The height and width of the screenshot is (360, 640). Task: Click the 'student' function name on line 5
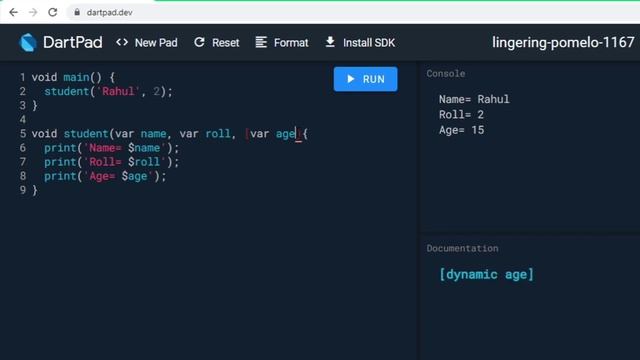pyautogui.click(x=86, y=133)
